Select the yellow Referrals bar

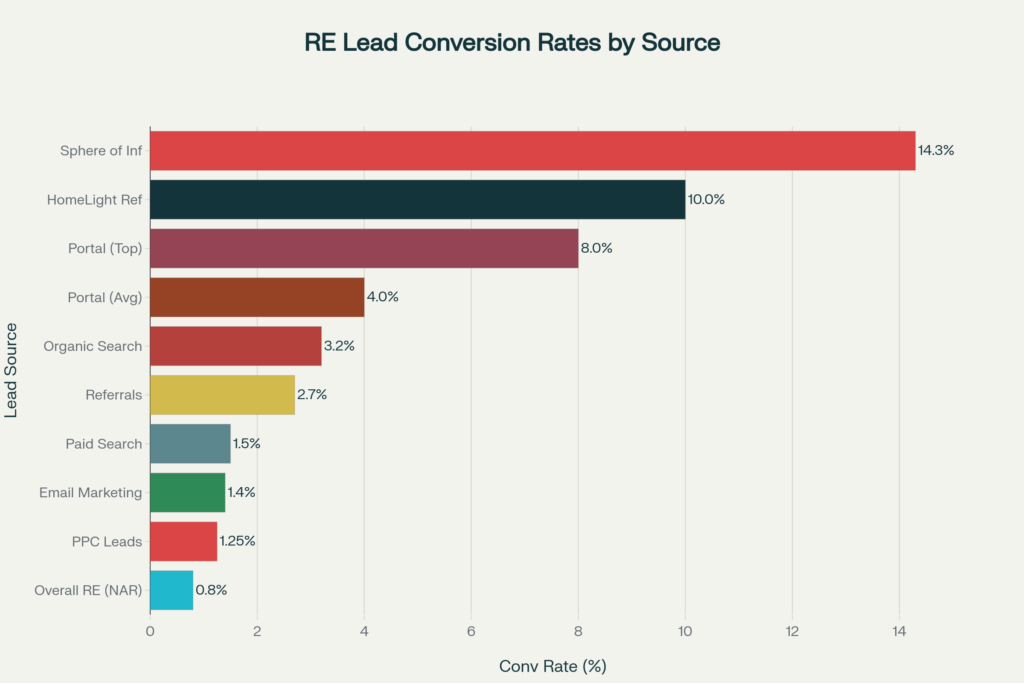click(x=222, y=394)
